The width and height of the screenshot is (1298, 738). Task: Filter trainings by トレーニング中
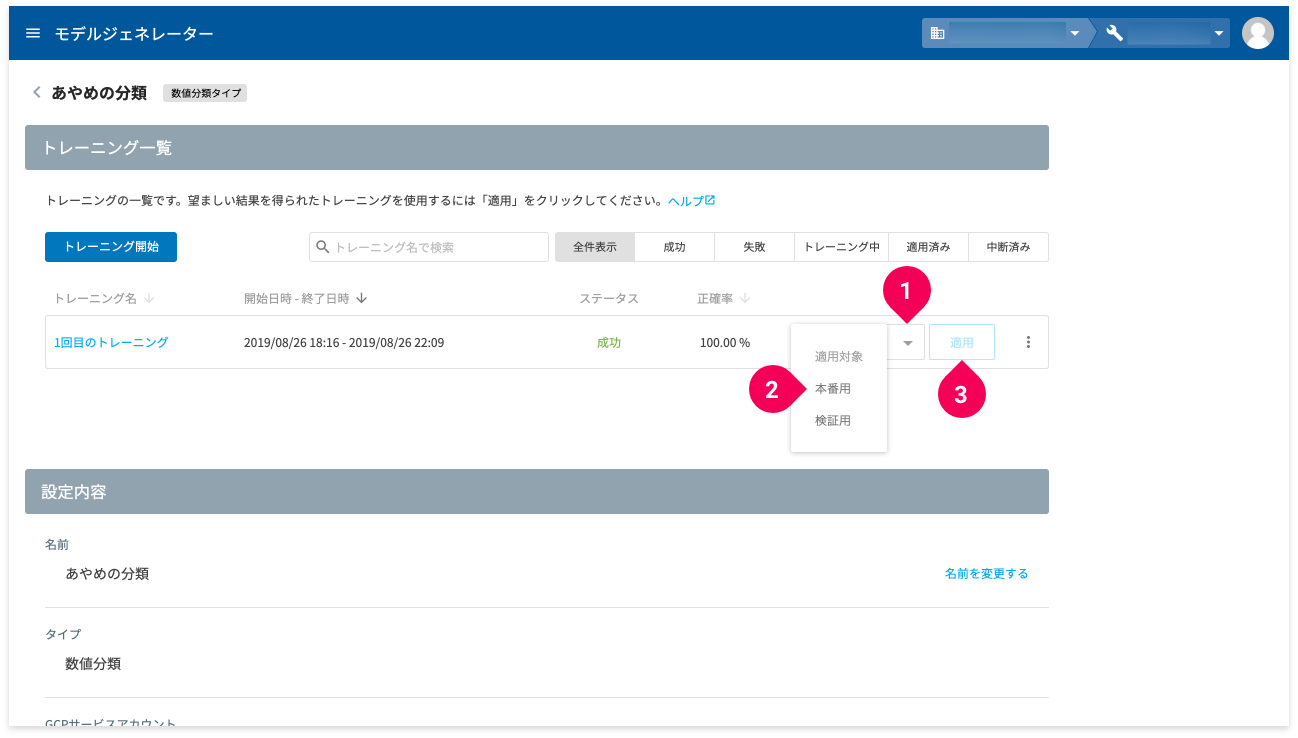coord(841,247)
